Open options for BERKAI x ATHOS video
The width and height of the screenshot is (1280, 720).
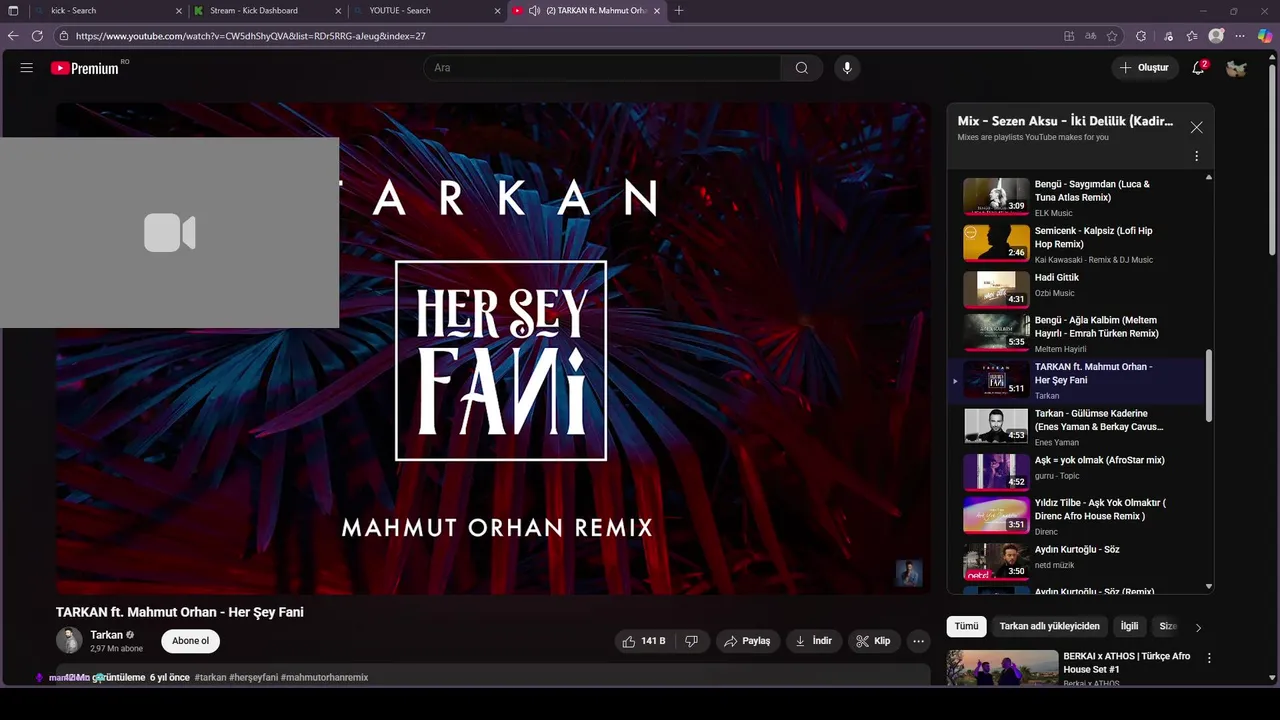pos(1209,658)
